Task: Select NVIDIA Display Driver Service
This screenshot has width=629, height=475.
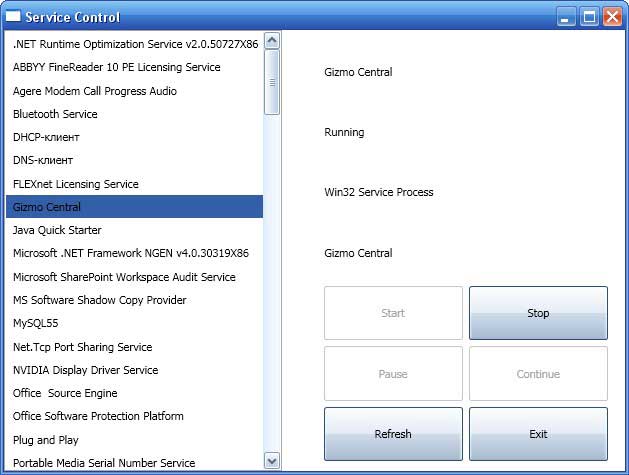Action: [x=85, y=370]
